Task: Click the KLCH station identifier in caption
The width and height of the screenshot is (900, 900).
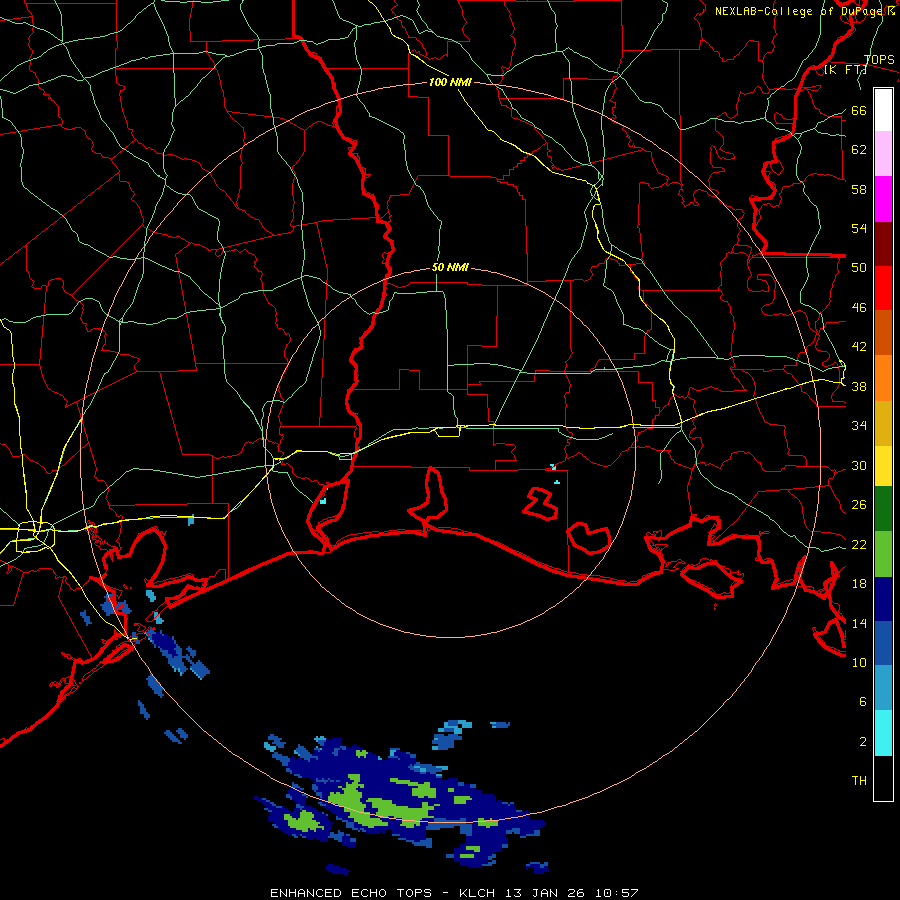Action: (477, 893)
